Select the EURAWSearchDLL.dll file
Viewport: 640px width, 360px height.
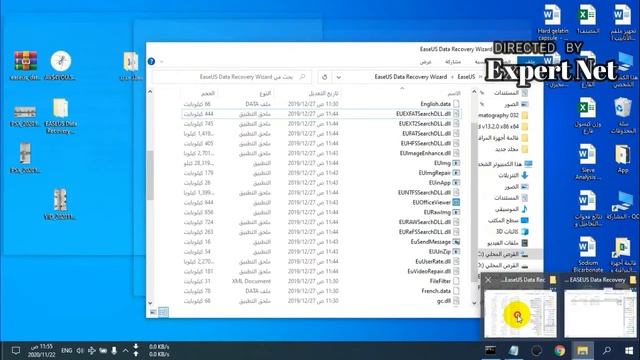tap(424, 222)
